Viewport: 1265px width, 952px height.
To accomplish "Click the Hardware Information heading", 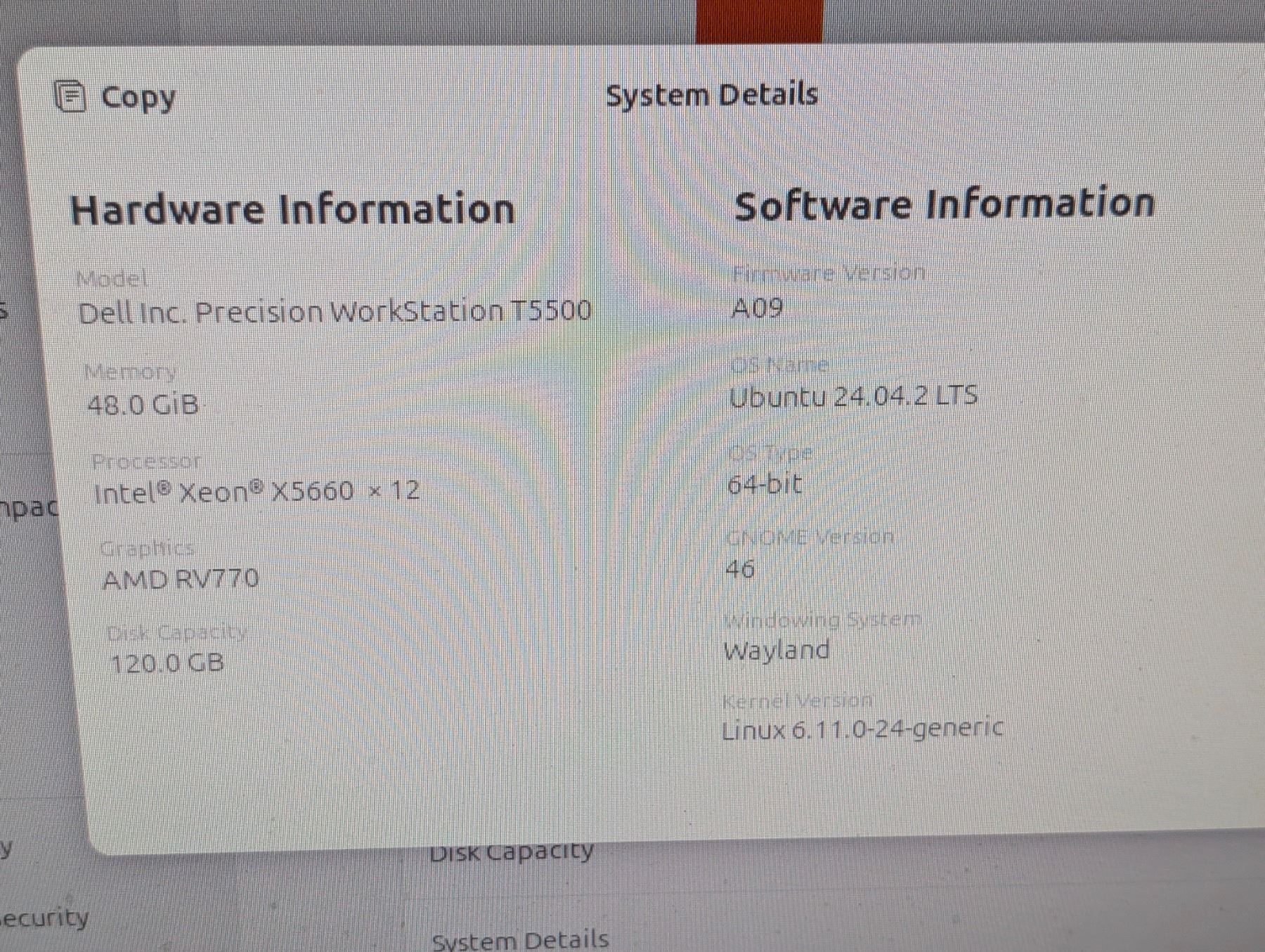I will coord(292,209).
